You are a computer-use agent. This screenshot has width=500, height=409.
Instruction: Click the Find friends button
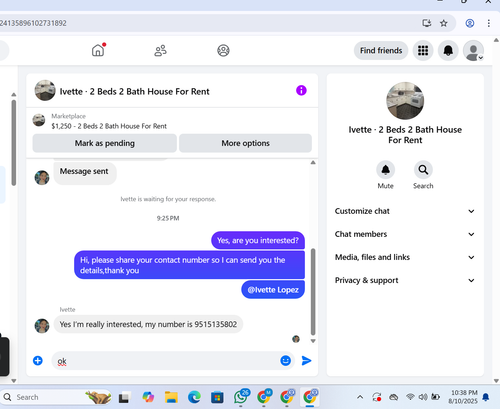pos(381,51)
